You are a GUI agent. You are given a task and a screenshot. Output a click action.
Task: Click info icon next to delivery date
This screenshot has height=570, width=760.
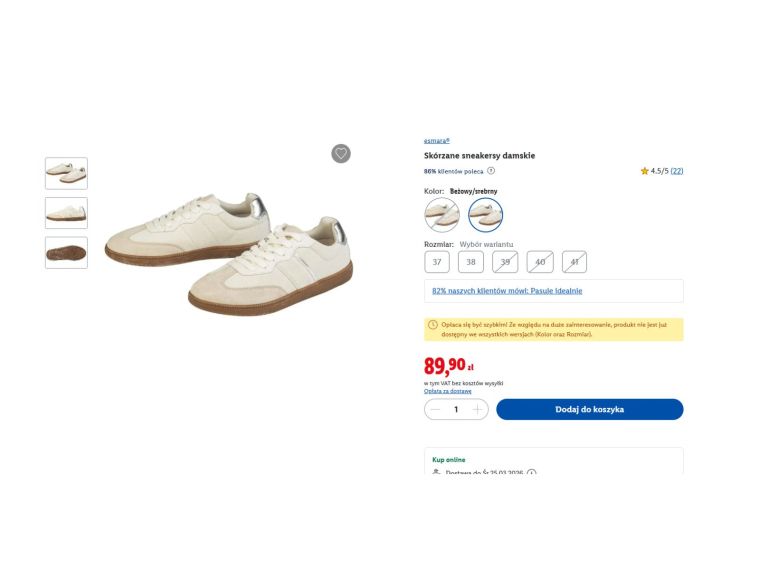click(x=531, y=472)
